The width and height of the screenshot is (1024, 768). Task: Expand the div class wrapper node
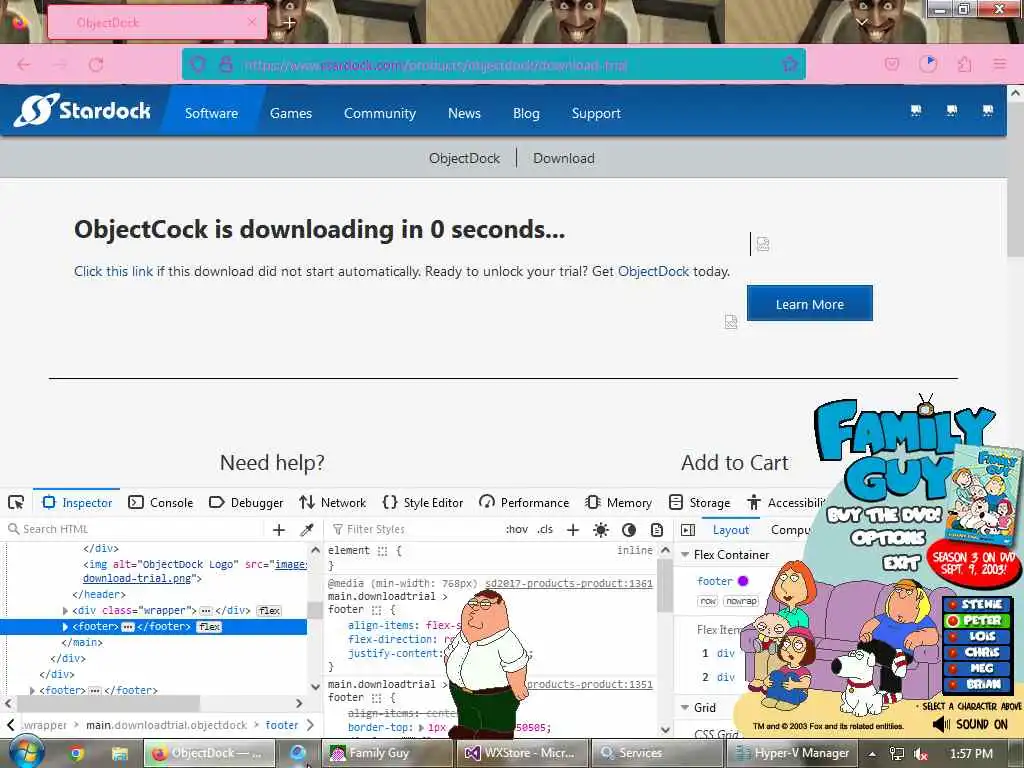coord(65,611)
